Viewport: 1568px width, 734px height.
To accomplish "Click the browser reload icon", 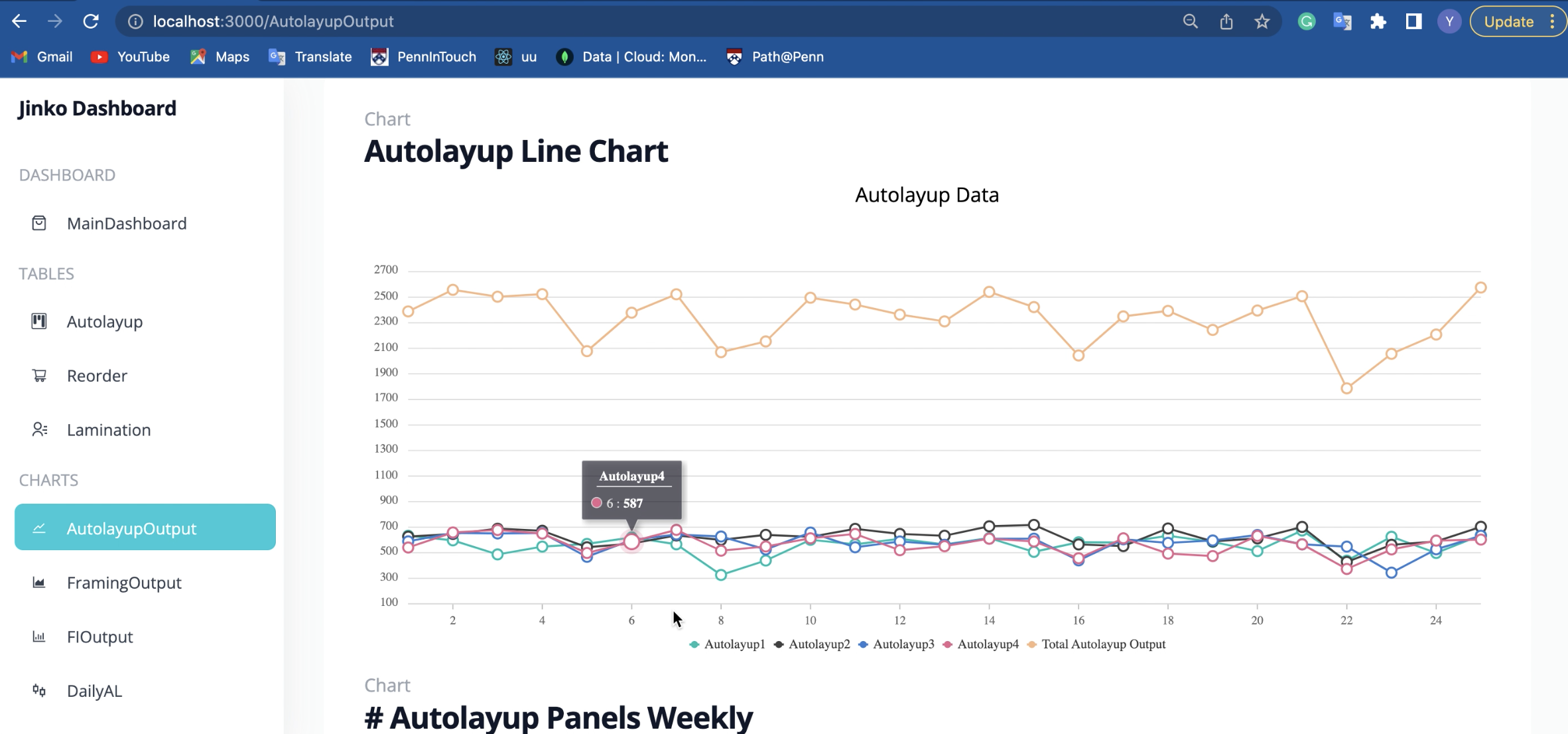I will 91,21.
